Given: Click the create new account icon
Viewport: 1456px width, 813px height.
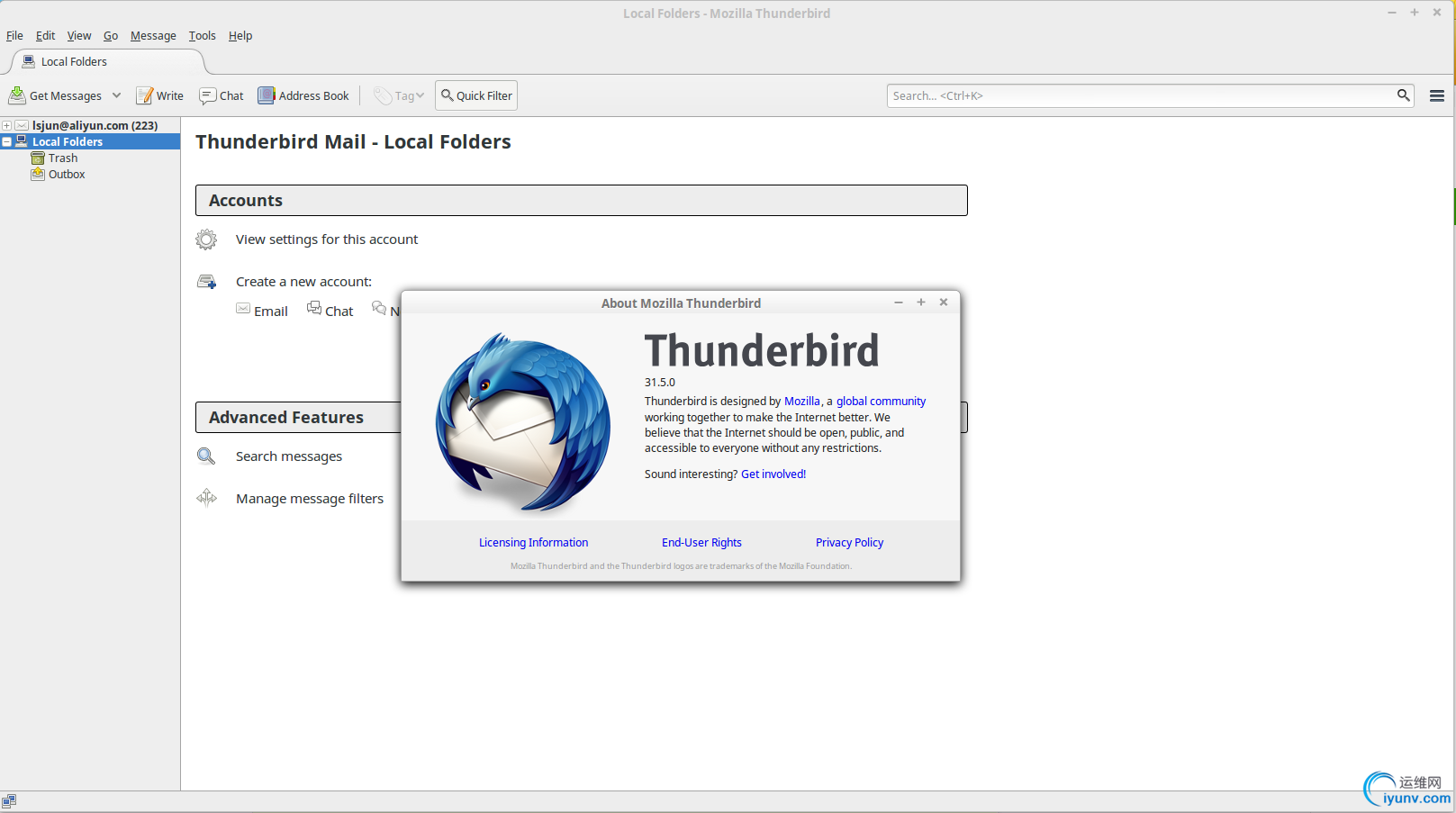Looking at the screenshot, I should click(x=206, y=282).
